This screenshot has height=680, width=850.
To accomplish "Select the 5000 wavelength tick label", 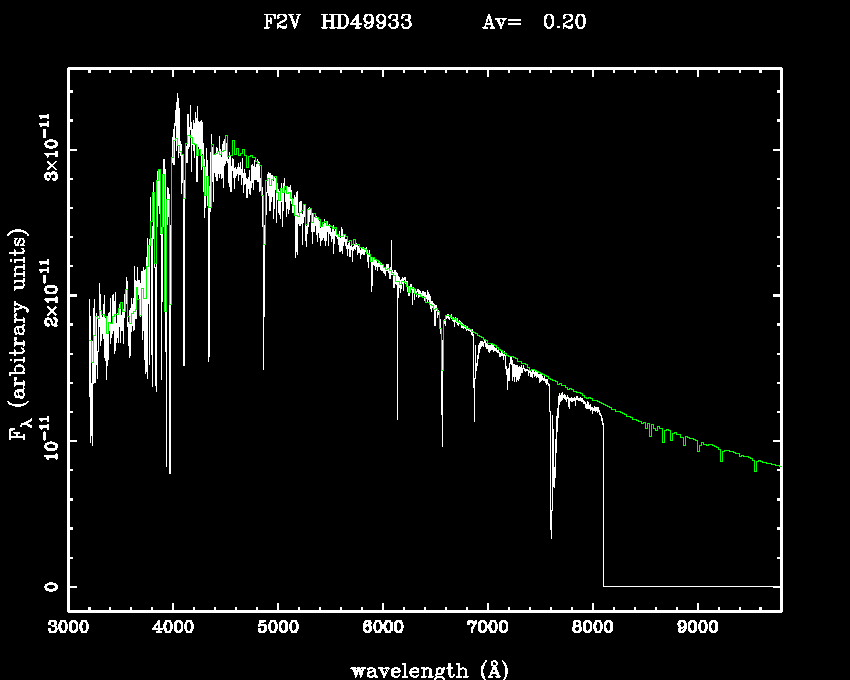I will click(278, 627).
